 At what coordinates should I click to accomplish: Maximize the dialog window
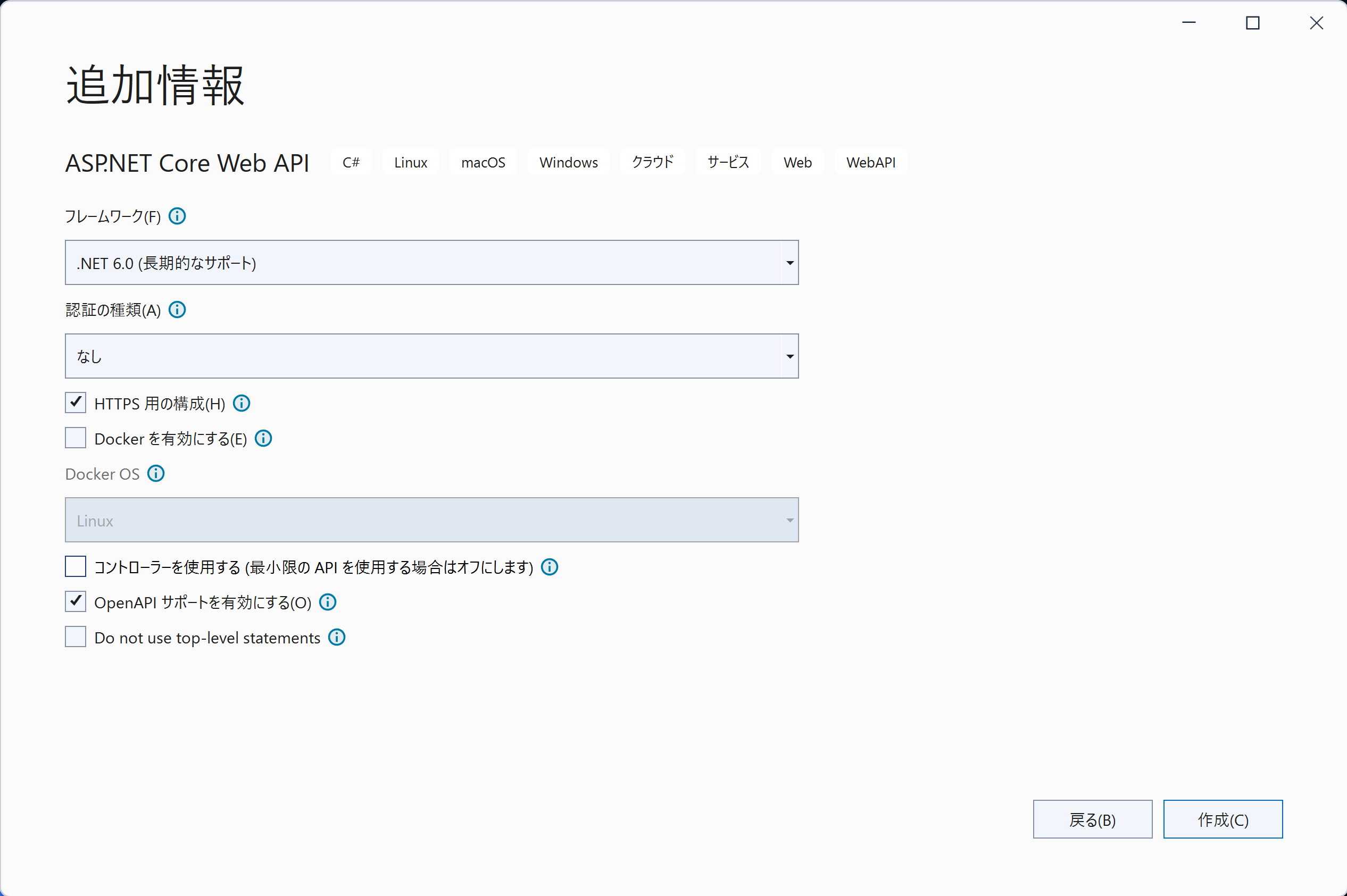(1253, 23)
